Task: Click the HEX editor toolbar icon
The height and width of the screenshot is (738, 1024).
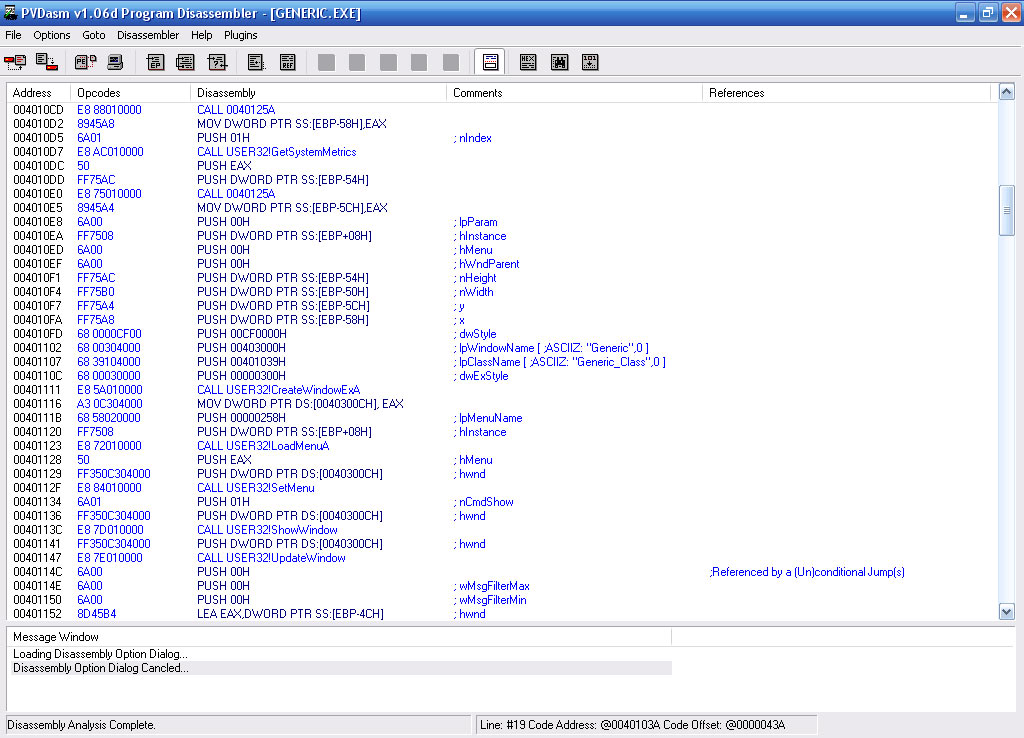Action: point(528,62)
